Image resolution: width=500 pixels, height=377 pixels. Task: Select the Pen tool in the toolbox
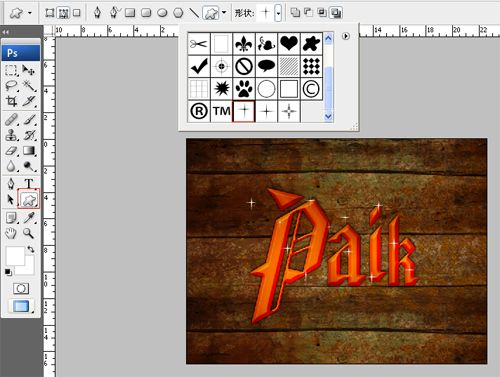11,183
